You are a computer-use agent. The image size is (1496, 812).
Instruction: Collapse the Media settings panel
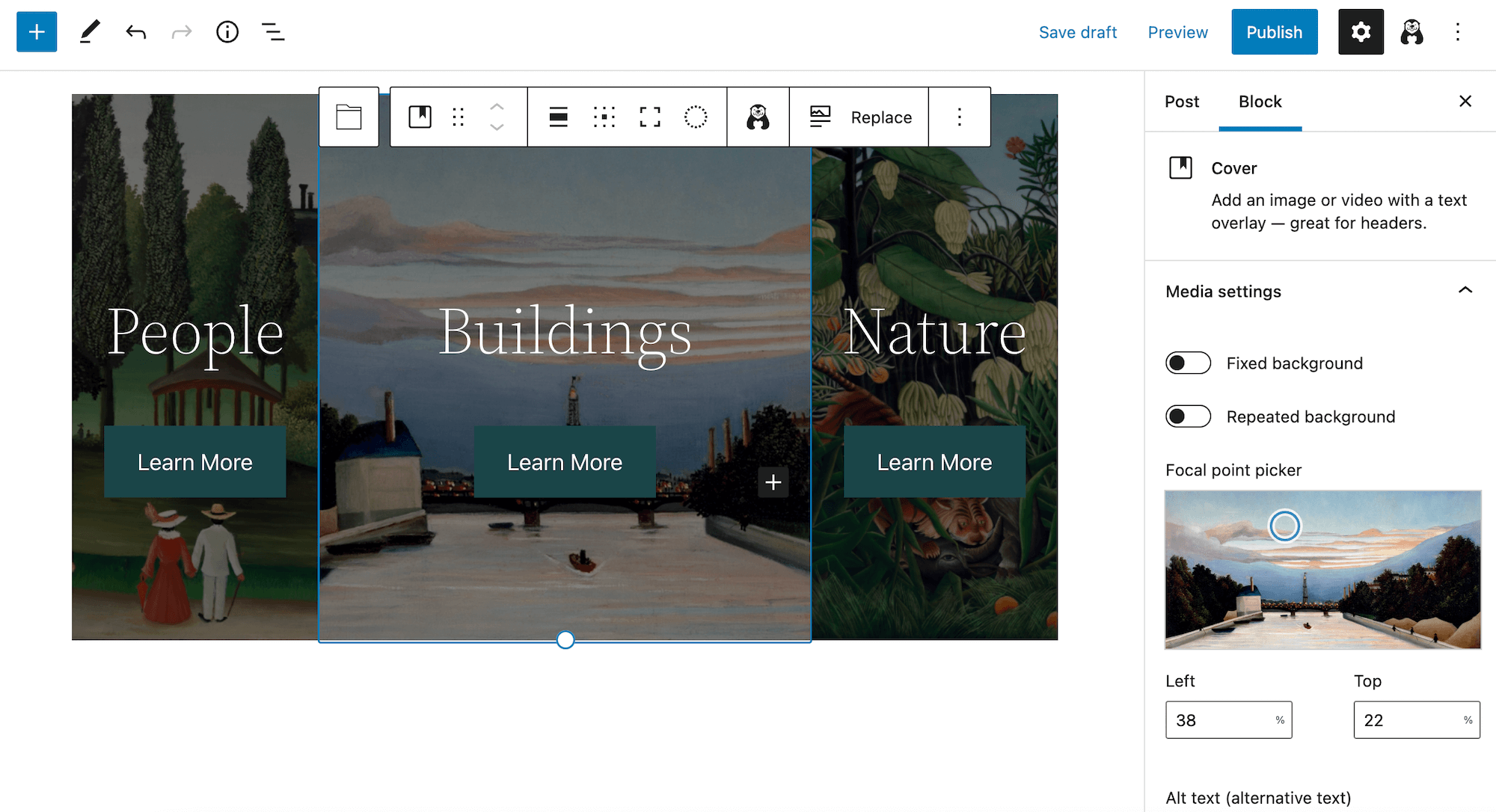(x=1465, y=291)
